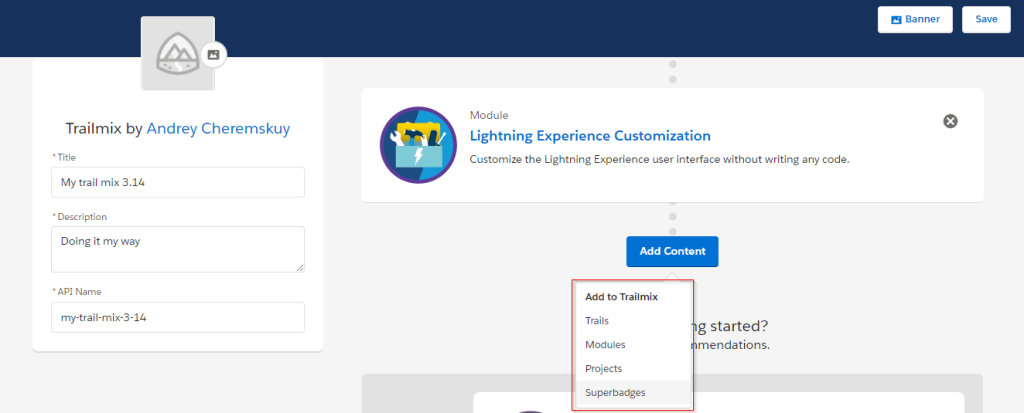Open the Lightning Experience Customization title link
Image resolution: width=1024 pixels, height=413 pixels.
tap(590, 136)
